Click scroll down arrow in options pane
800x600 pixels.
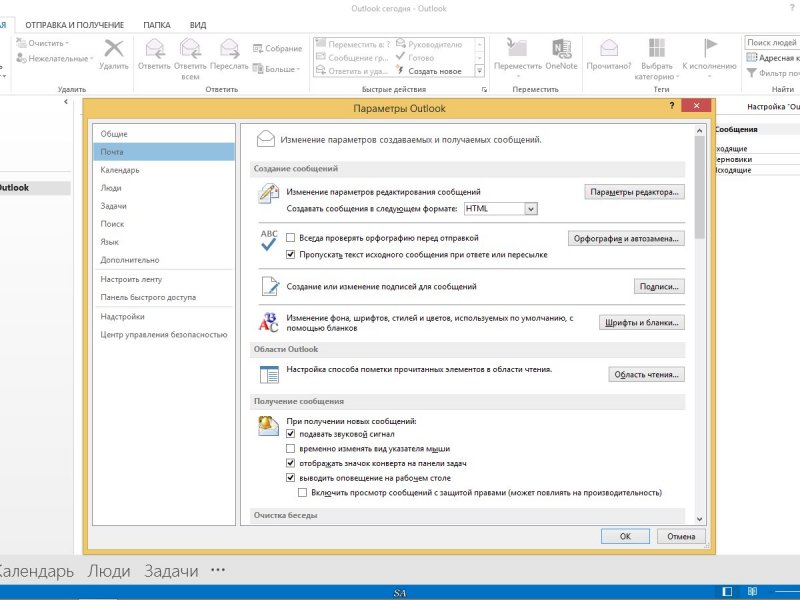699,518
